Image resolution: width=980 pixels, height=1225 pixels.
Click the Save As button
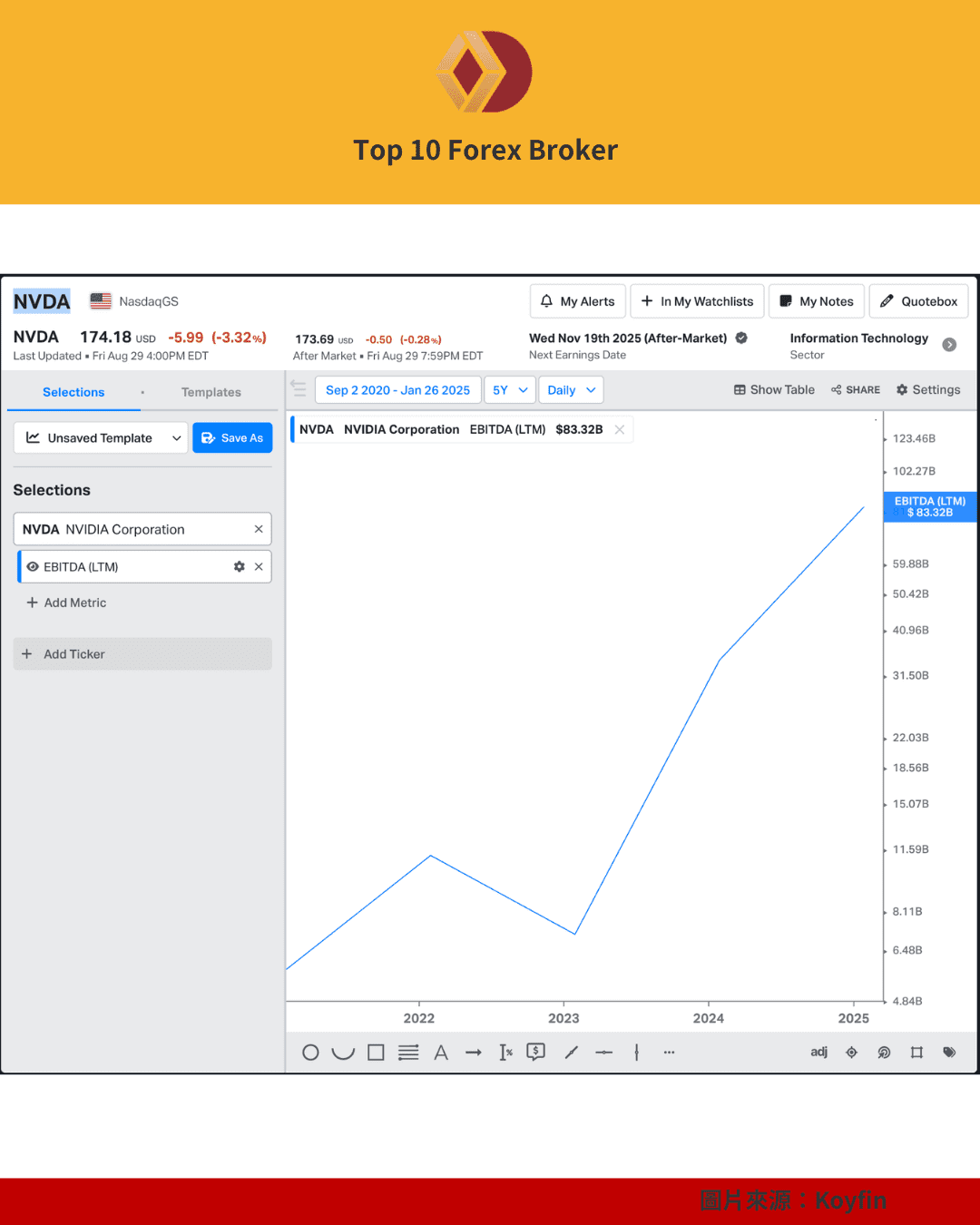pos(232,437)
